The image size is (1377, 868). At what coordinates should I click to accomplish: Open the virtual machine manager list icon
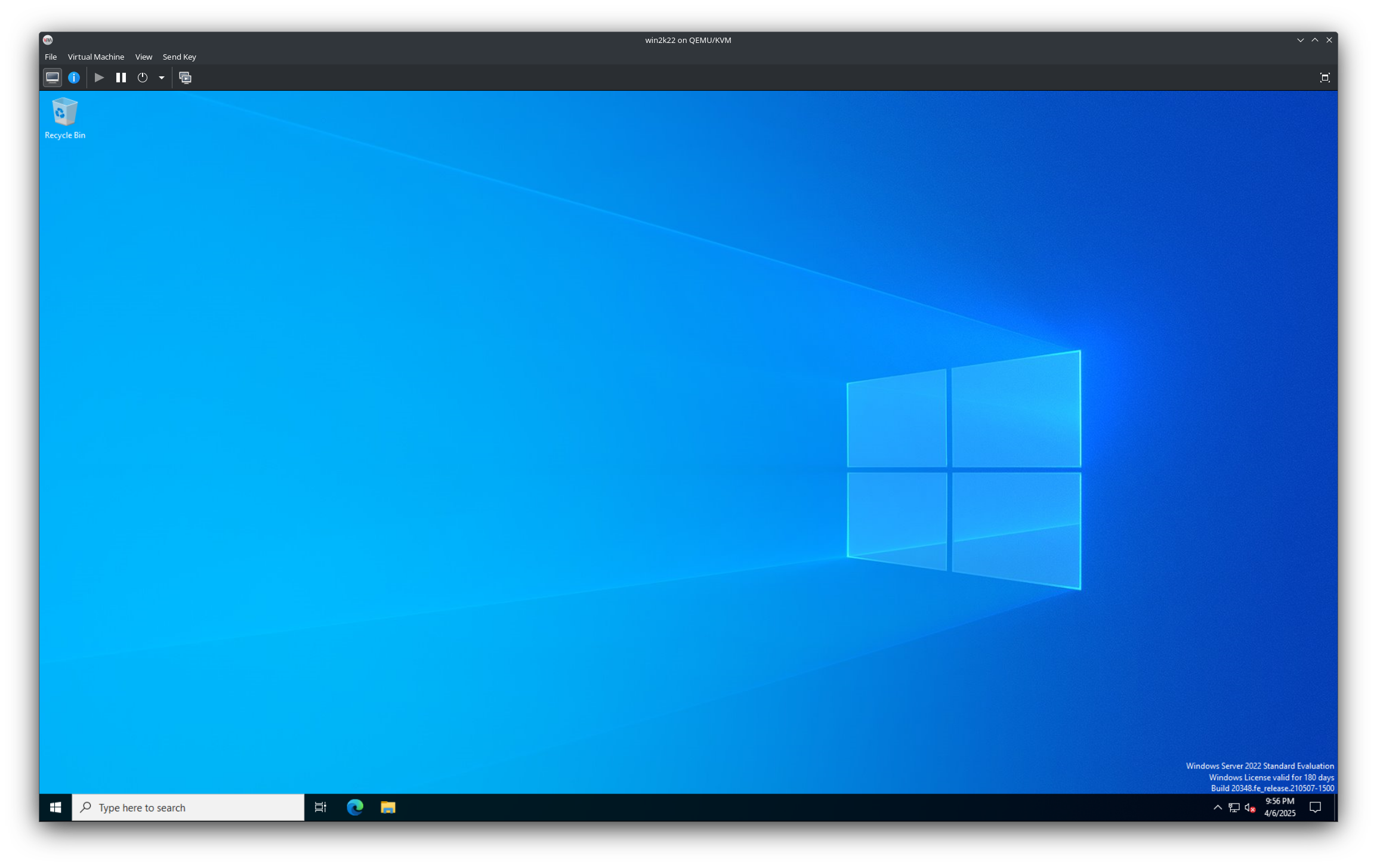(185, 78)
